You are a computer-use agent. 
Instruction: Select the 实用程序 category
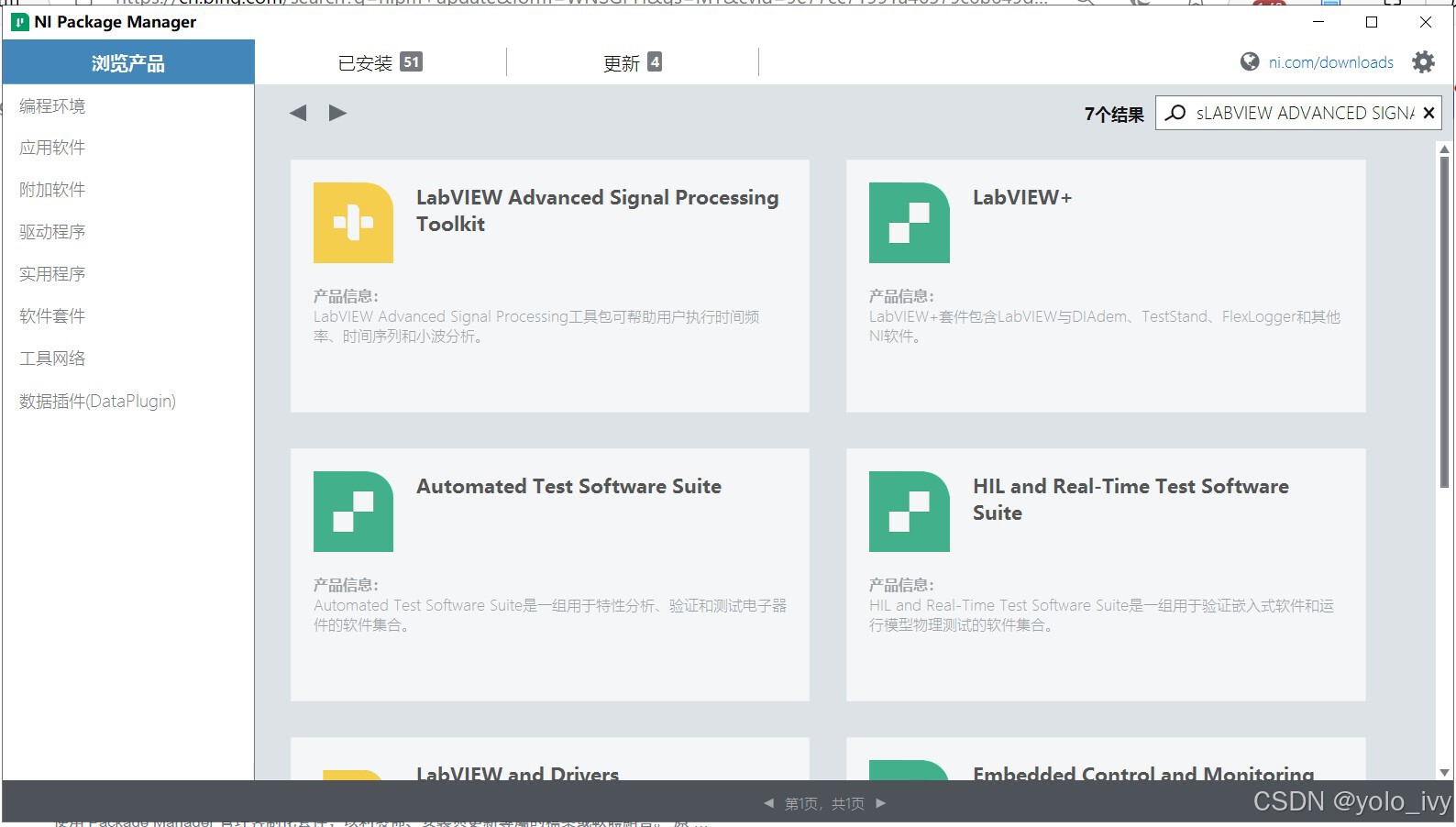(52, 274)
